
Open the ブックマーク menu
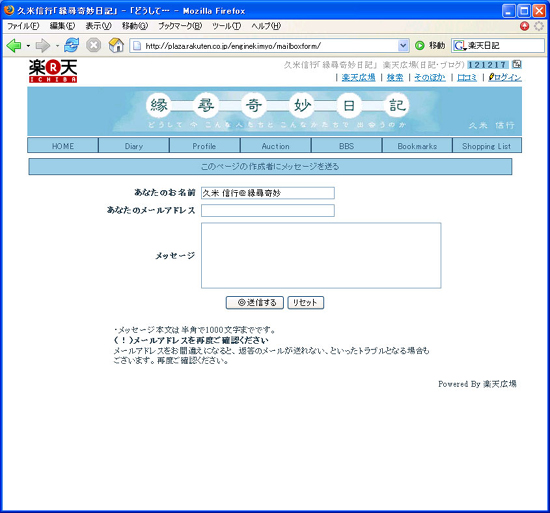pyautogui.click(x=180, y=26)
